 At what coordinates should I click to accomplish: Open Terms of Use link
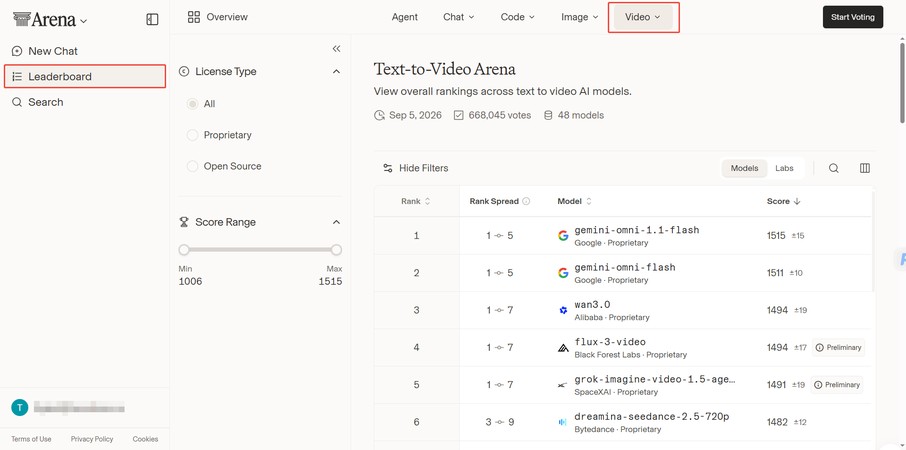31,439
